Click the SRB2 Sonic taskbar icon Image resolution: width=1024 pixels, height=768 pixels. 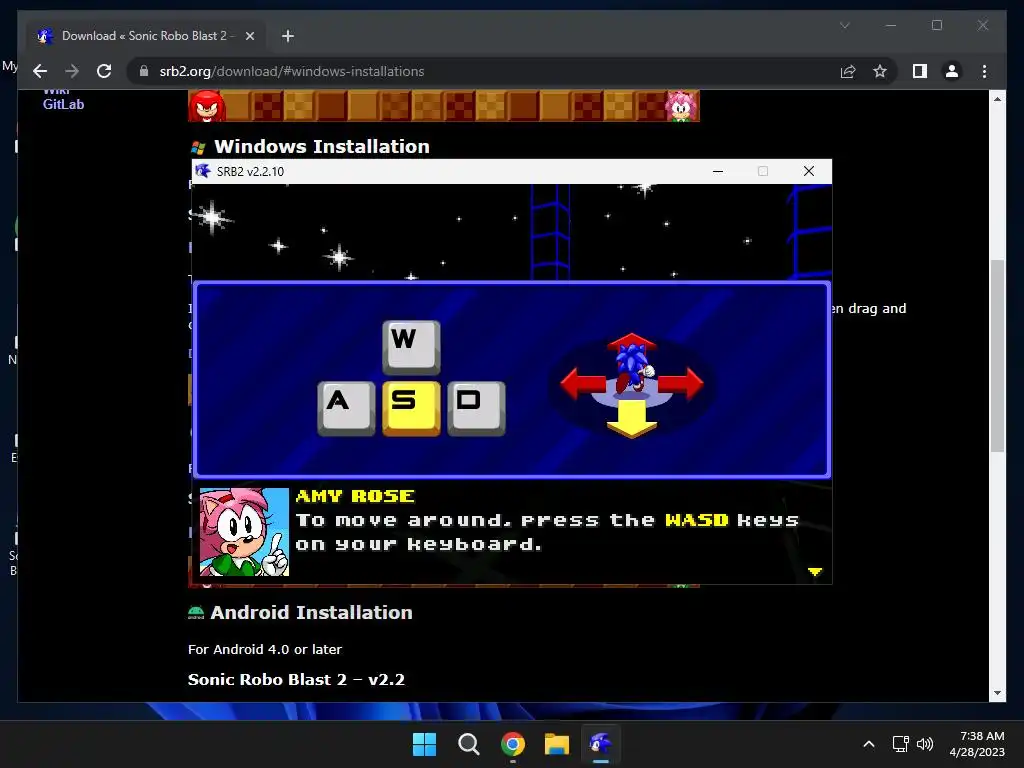[600, 744]
